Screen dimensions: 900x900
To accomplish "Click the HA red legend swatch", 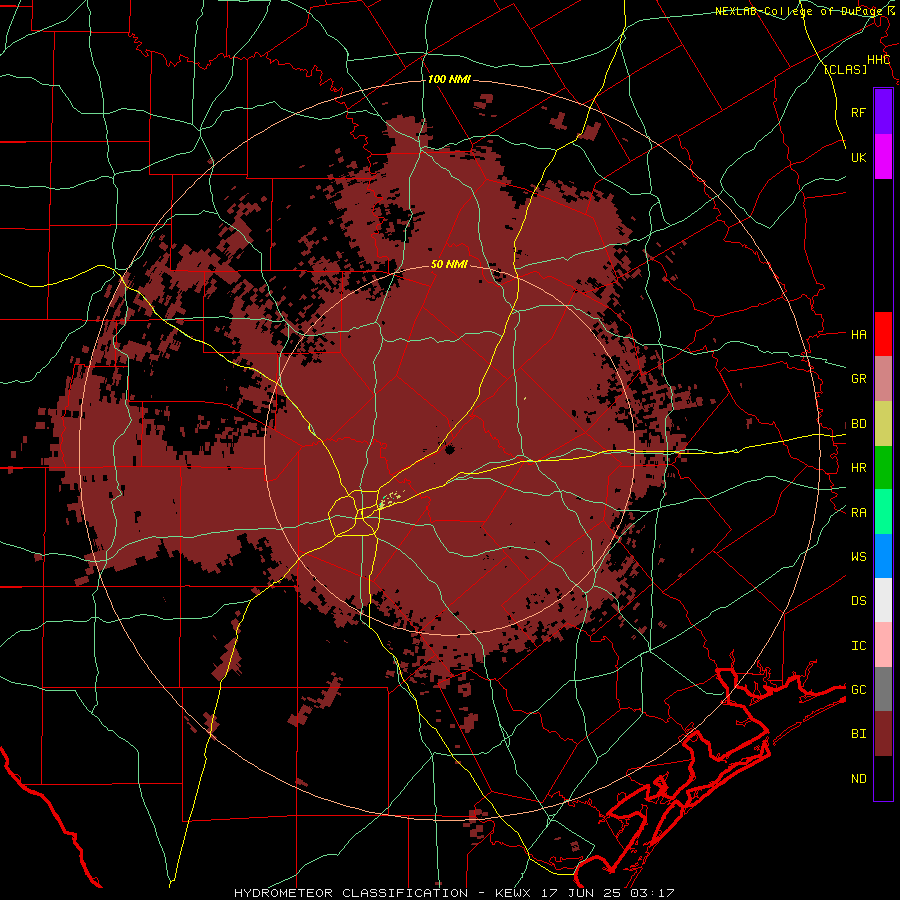I will (883, 334).
